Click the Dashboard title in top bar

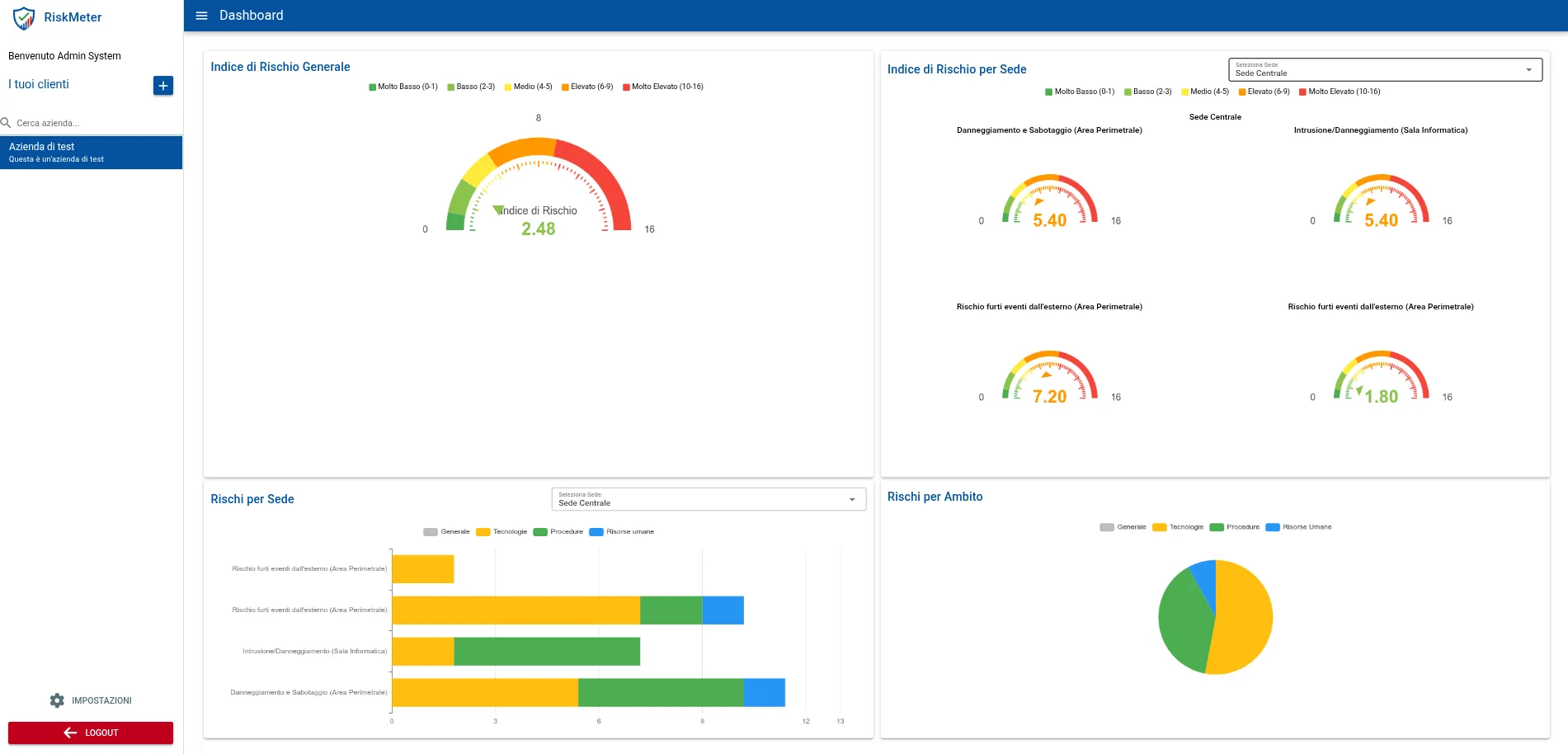(x=252, y=16)
